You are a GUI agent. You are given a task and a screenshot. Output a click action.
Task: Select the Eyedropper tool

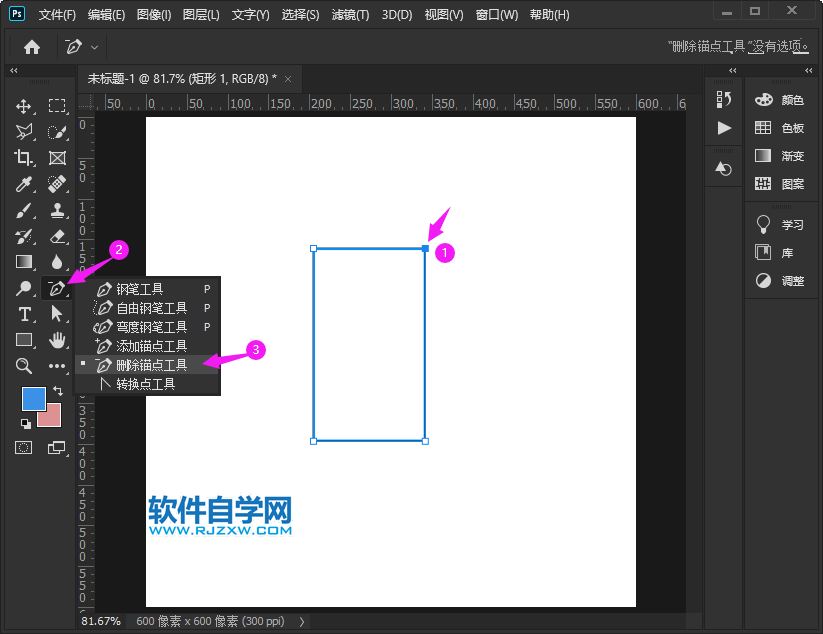[24, 183]
